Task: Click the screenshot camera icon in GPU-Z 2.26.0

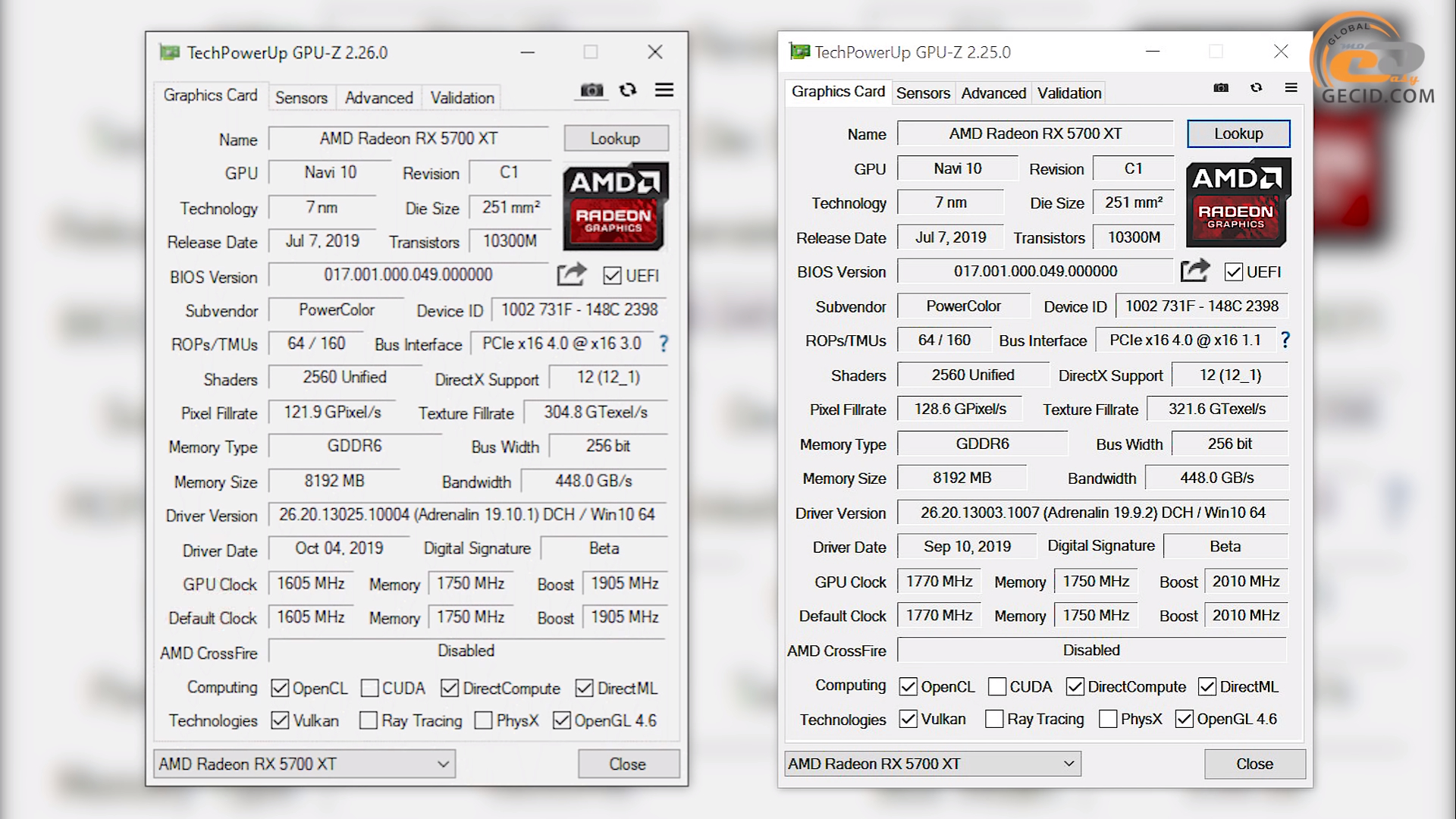Action: [x=591, y=90]
